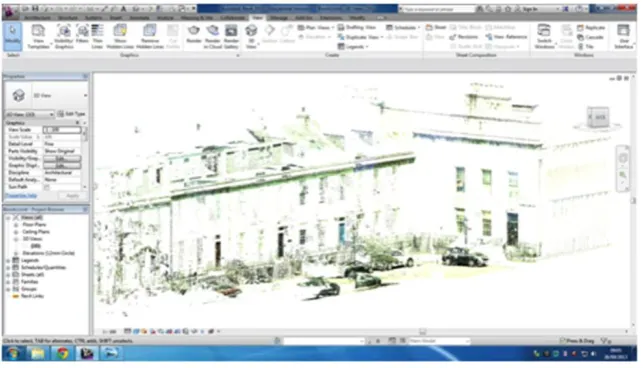Select Ceiling Plans in the Project Browser

(x=36, y=232)
